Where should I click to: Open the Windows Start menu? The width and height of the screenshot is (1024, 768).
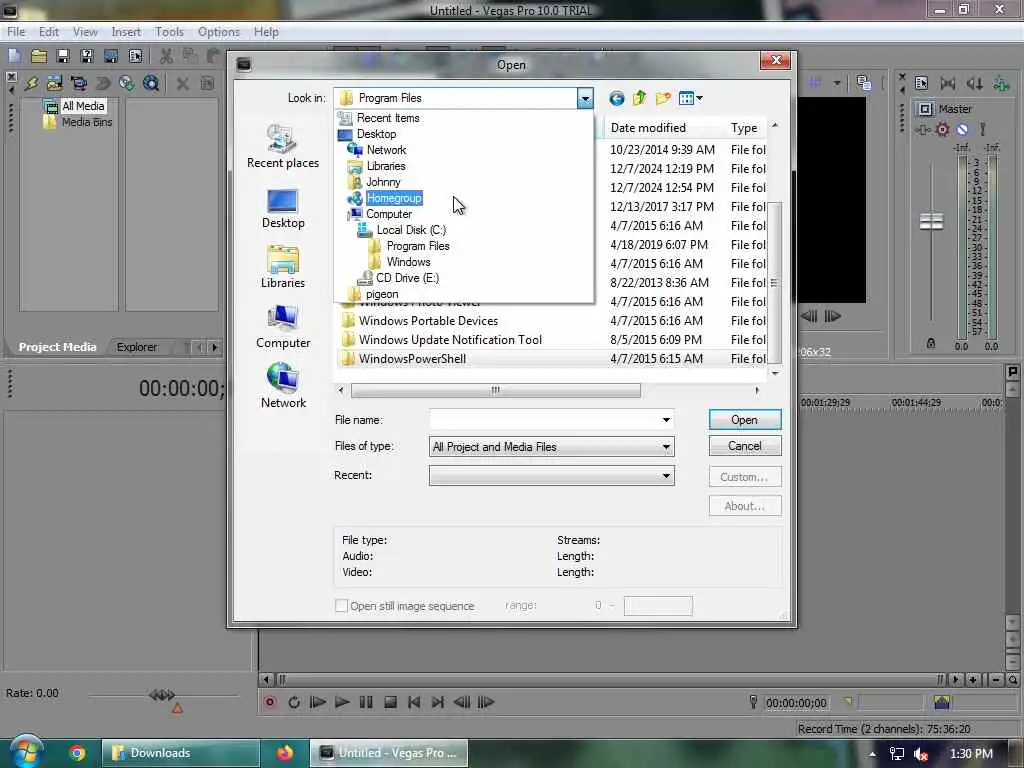click(x=26, y=752)
